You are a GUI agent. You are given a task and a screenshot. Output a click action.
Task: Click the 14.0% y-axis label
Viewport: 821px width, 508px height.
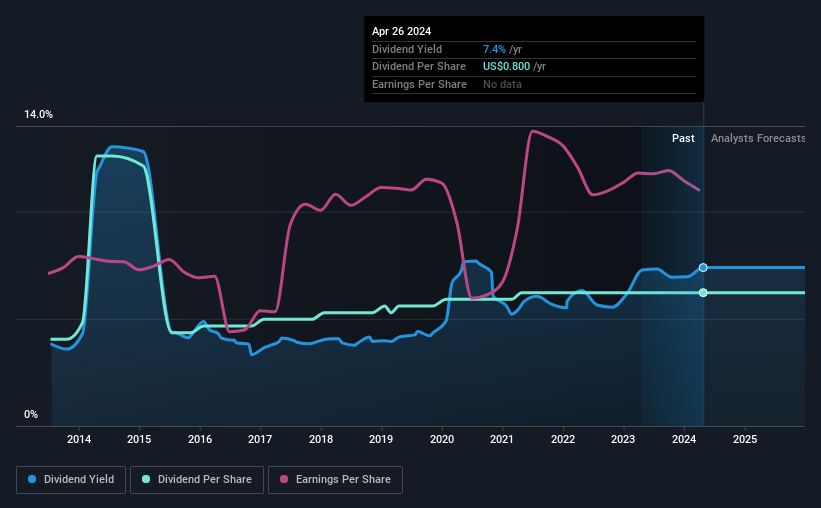click(38, 115)
